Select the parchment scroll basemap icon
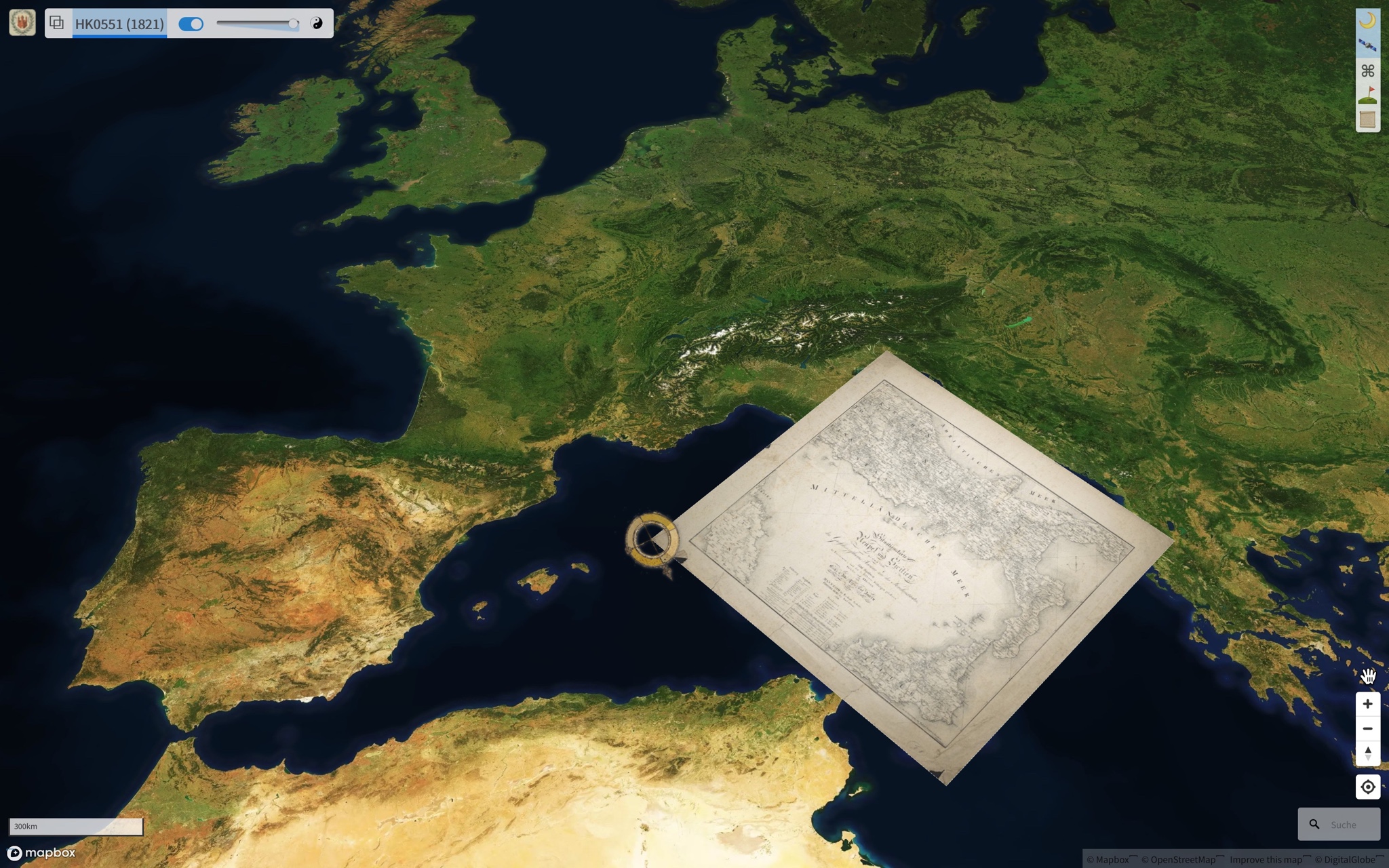Viewport: 1389px width, 868px height. click(x=1367, y=120)
